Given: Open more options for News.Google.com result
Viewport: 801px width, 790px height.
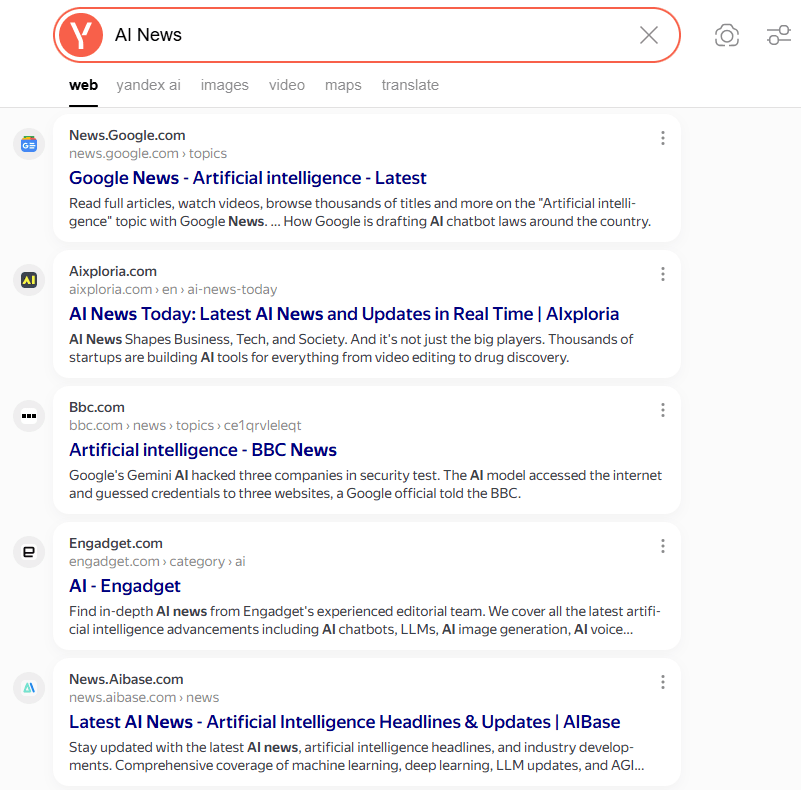Looking at the screenshot, I should click(x=663, y=138).
